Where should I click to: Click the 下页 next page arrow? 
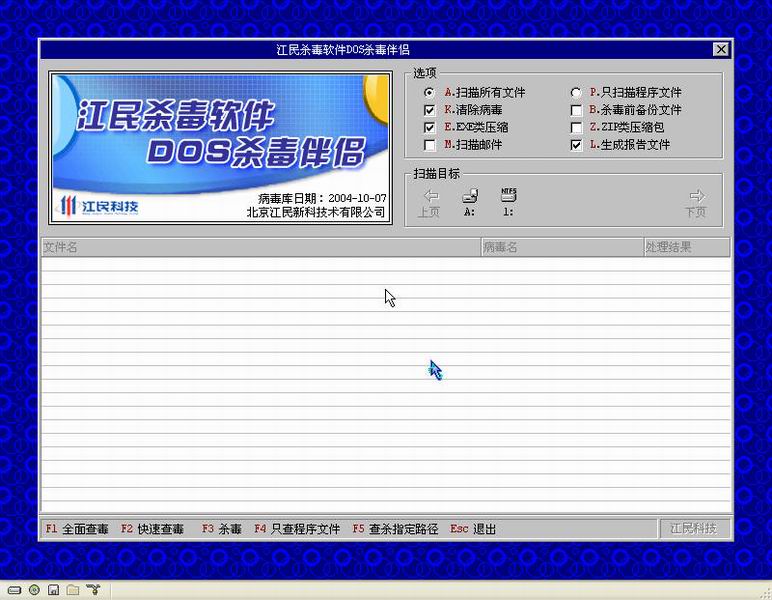pyautogui.click(x=696, y=203)
